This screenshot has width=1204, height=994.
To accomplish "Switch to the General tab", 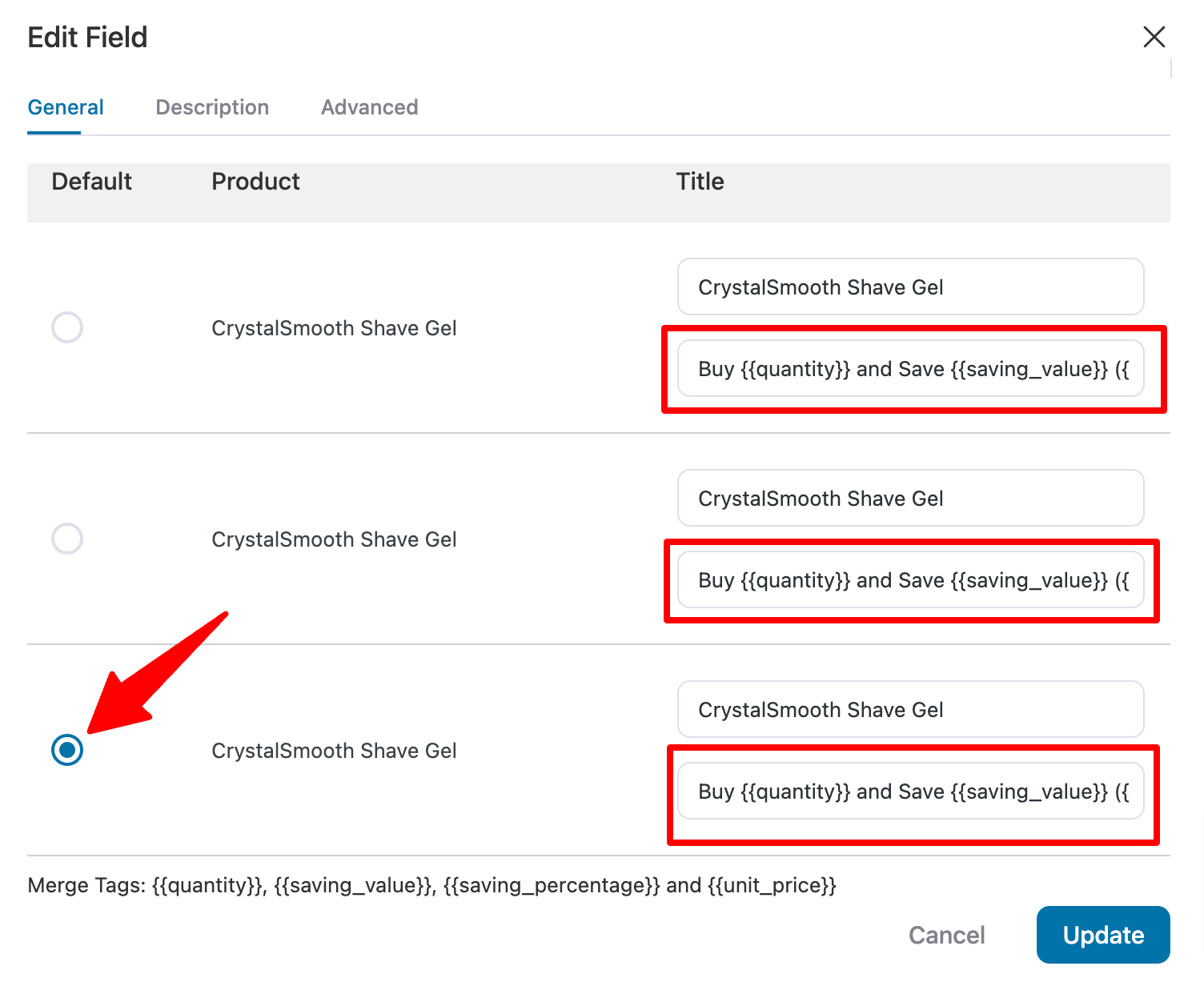I will click(x=66, y=107).
